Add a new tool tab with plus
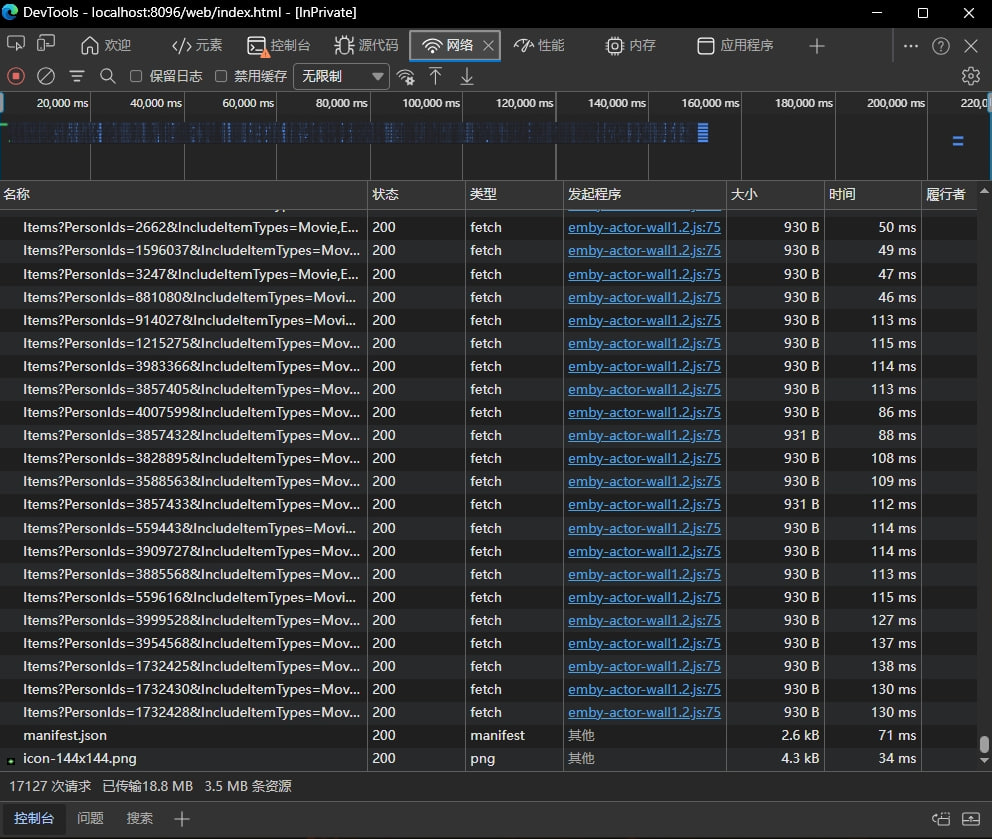The image size is (992, 839). coord(817,46)
